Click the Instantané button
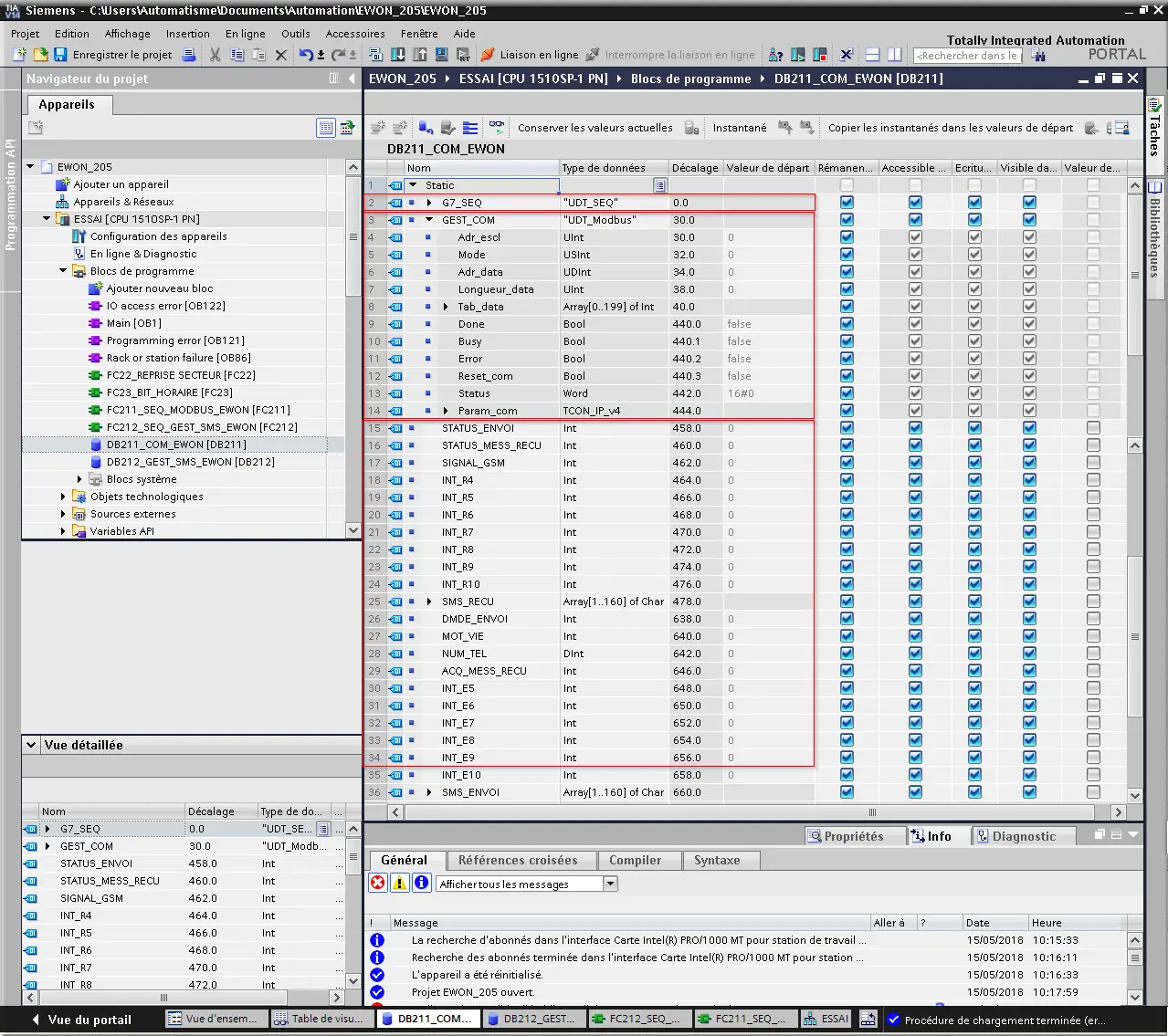The height and width of the screenshot is (1036, 1168). 740,128
